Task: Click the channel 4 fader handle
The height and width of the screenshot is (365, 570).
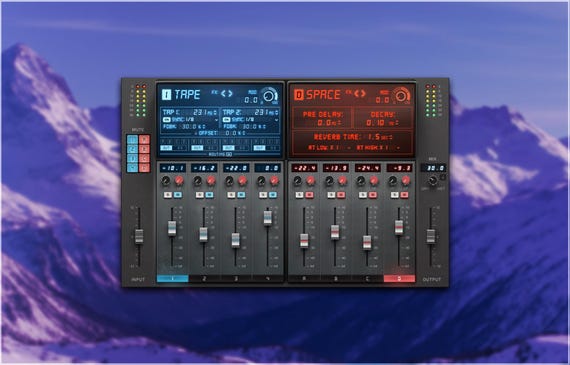Action: point(268,218)
